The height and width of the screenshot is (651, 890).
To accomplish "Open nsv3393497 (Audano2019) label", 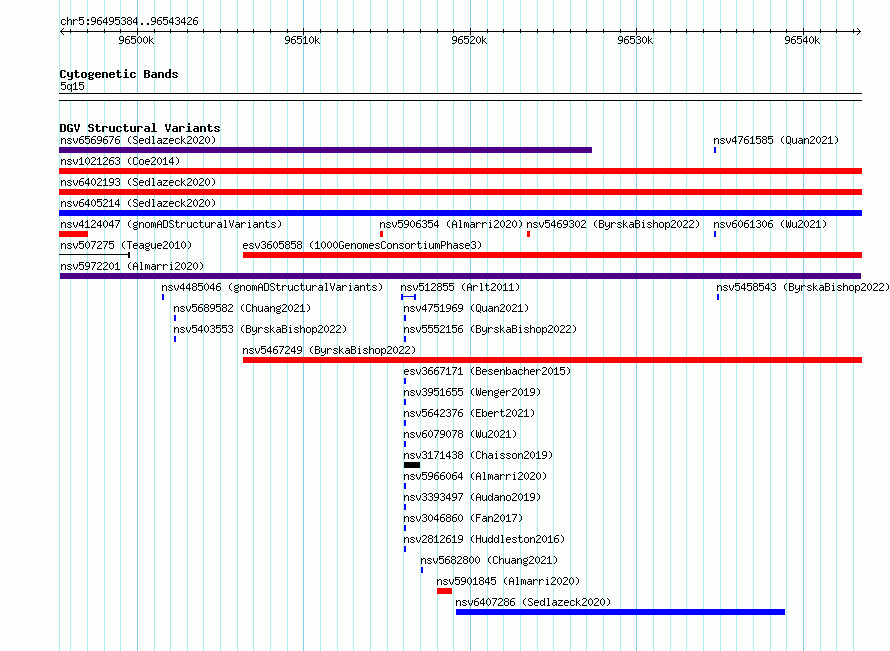I will click(x=472, y=497).
